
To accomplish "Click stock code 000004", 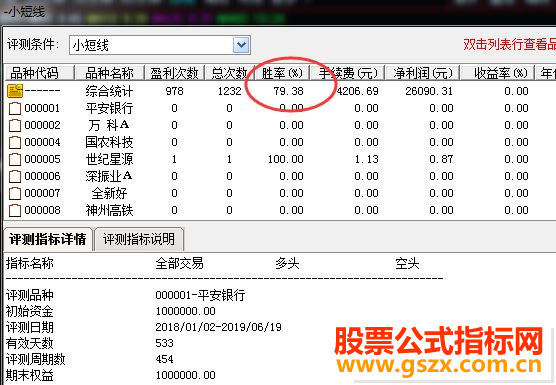I will 43,142.
